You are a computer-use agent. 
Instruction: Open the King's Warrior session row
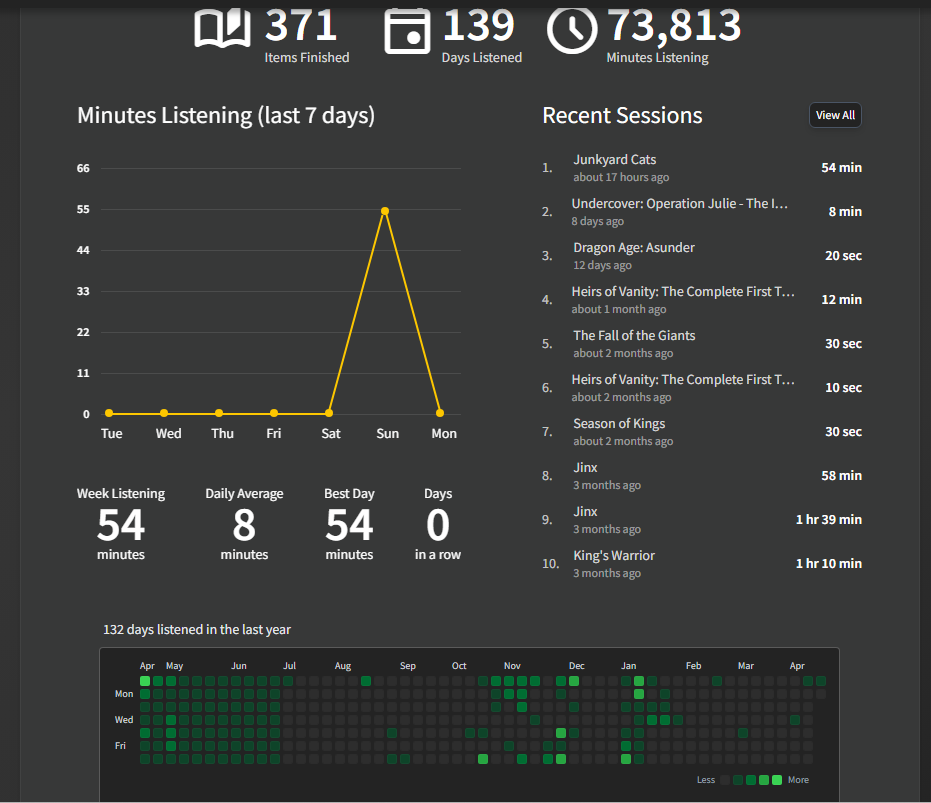614,556
